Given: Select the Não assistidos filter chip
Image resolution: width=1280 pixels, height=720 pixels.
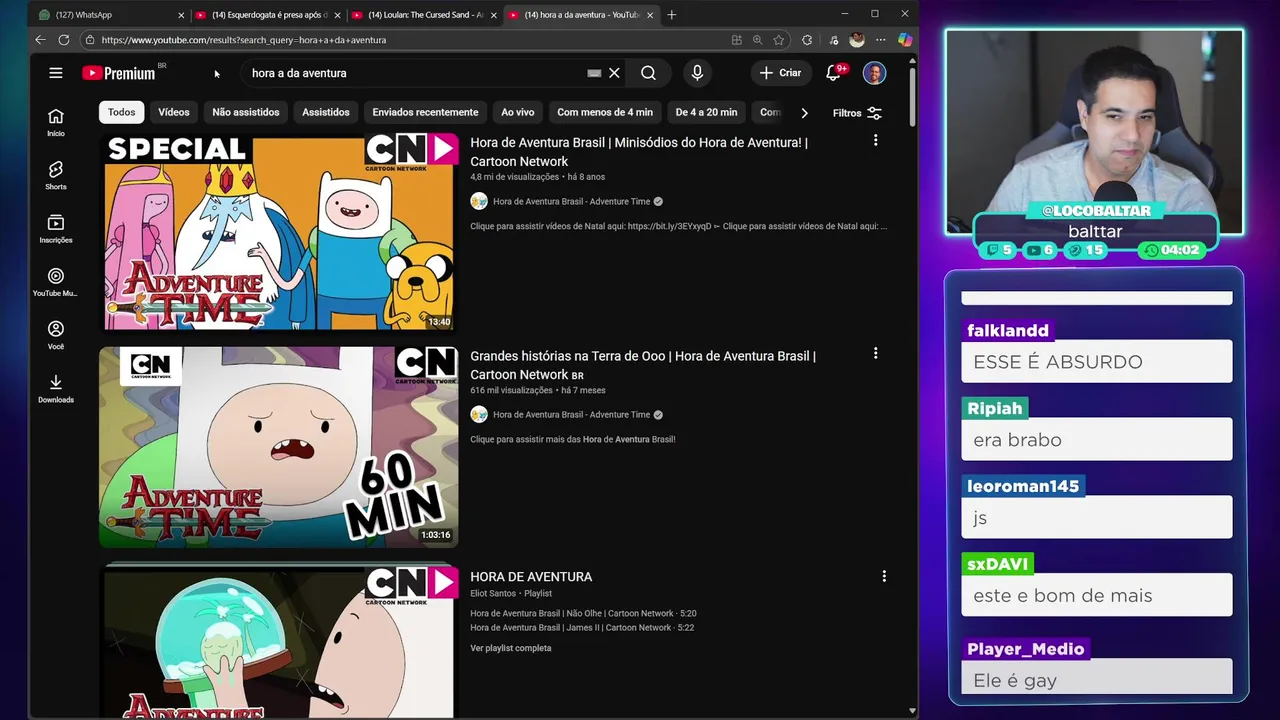Looking at the screenshot, I should tap(246, 112).
